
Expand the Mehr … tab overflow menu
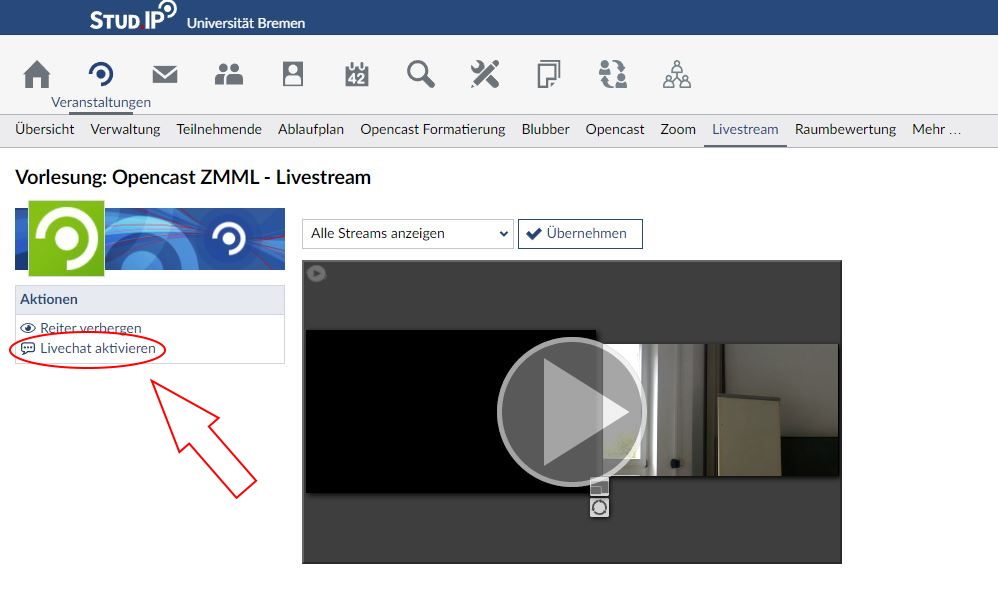(936, 129)
